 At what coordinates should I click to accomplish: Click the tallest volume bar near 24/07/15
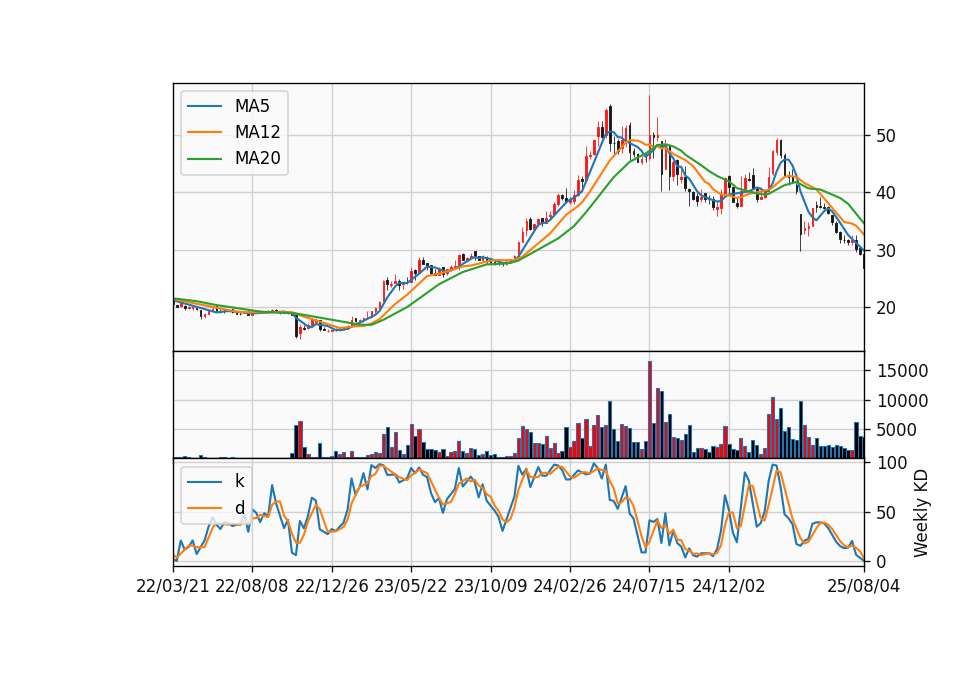650,410
